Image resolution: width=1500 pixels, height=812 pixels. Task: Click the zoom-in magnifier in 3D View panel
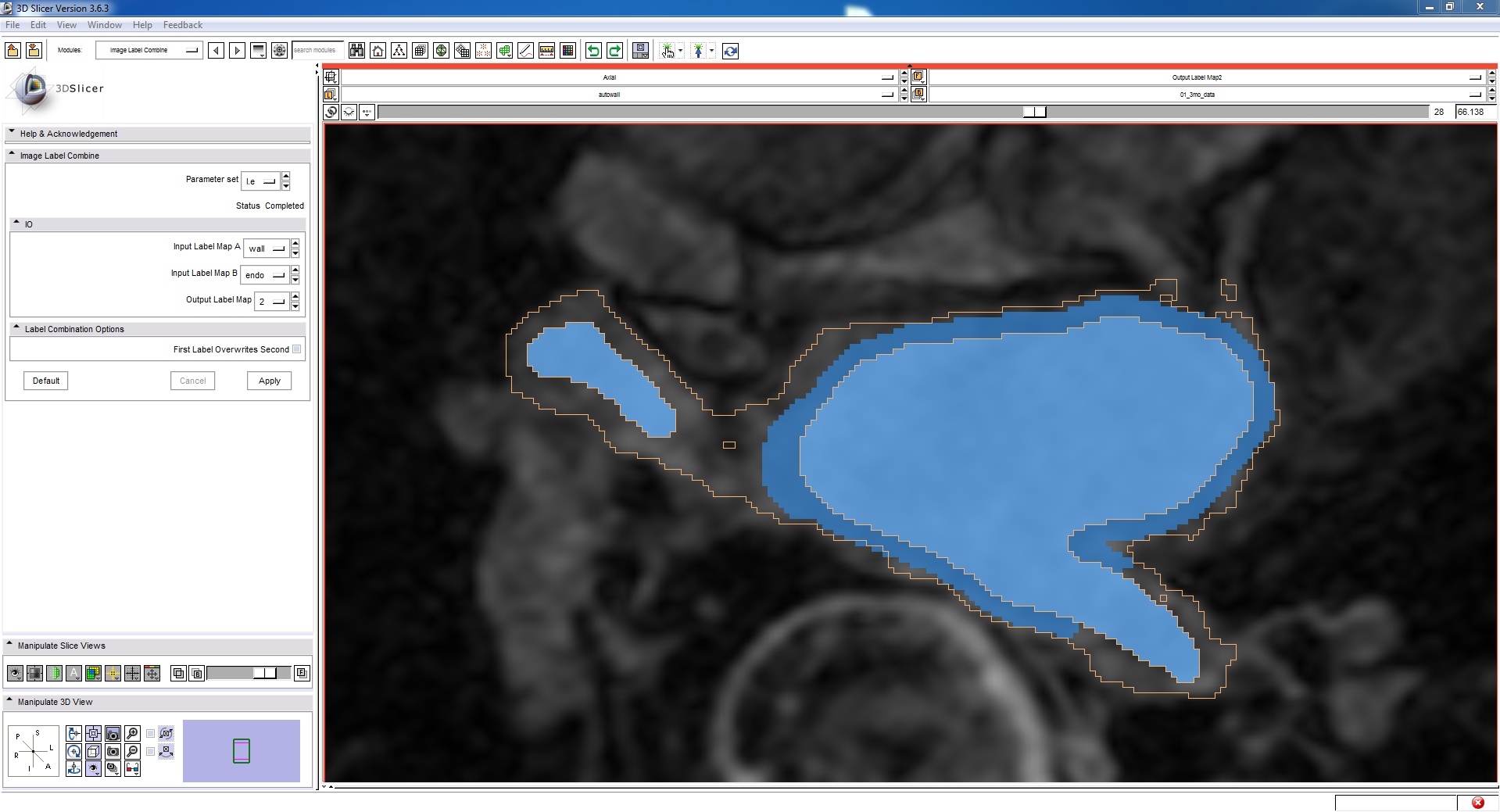point(133,733)
